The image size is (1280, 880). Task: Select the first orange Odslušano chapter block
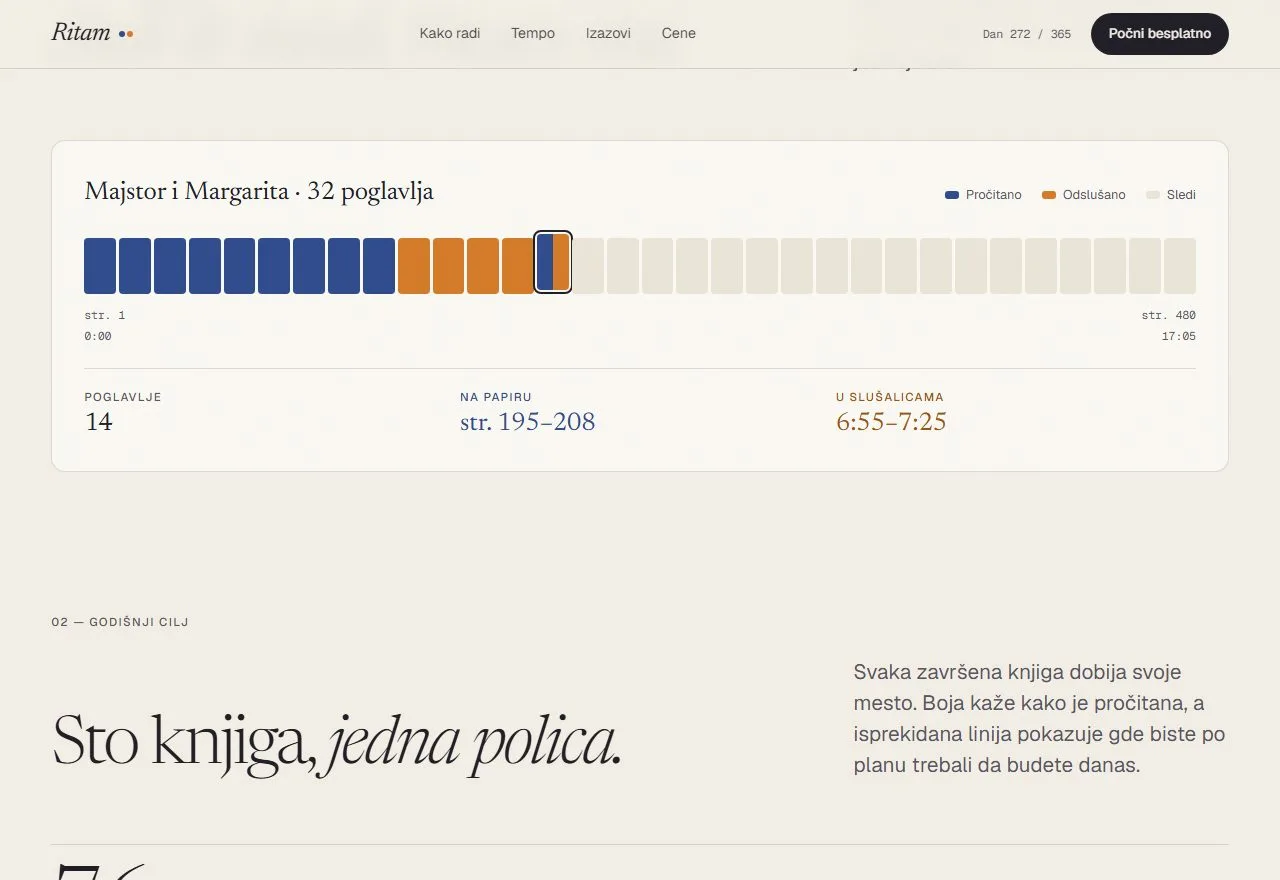tap(414, 266)
